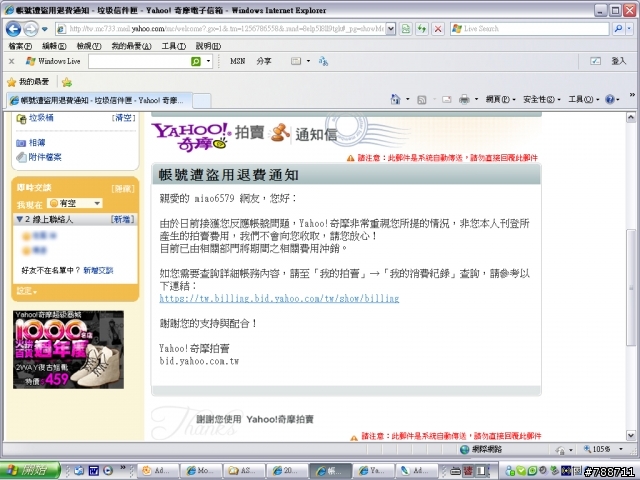Screen dimensions: 640x480
Task: Select the 帳號遭盜用退費通知 browser tab
Action: pyautogui.click(x=98, y=100)
